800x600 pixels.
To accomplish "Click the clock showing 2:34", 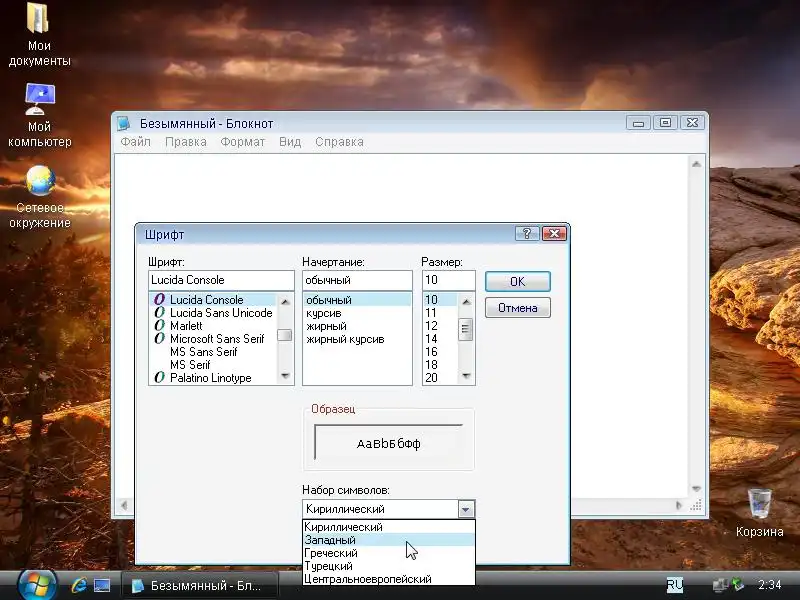I will pyautogui.click(x=769, y=585).
